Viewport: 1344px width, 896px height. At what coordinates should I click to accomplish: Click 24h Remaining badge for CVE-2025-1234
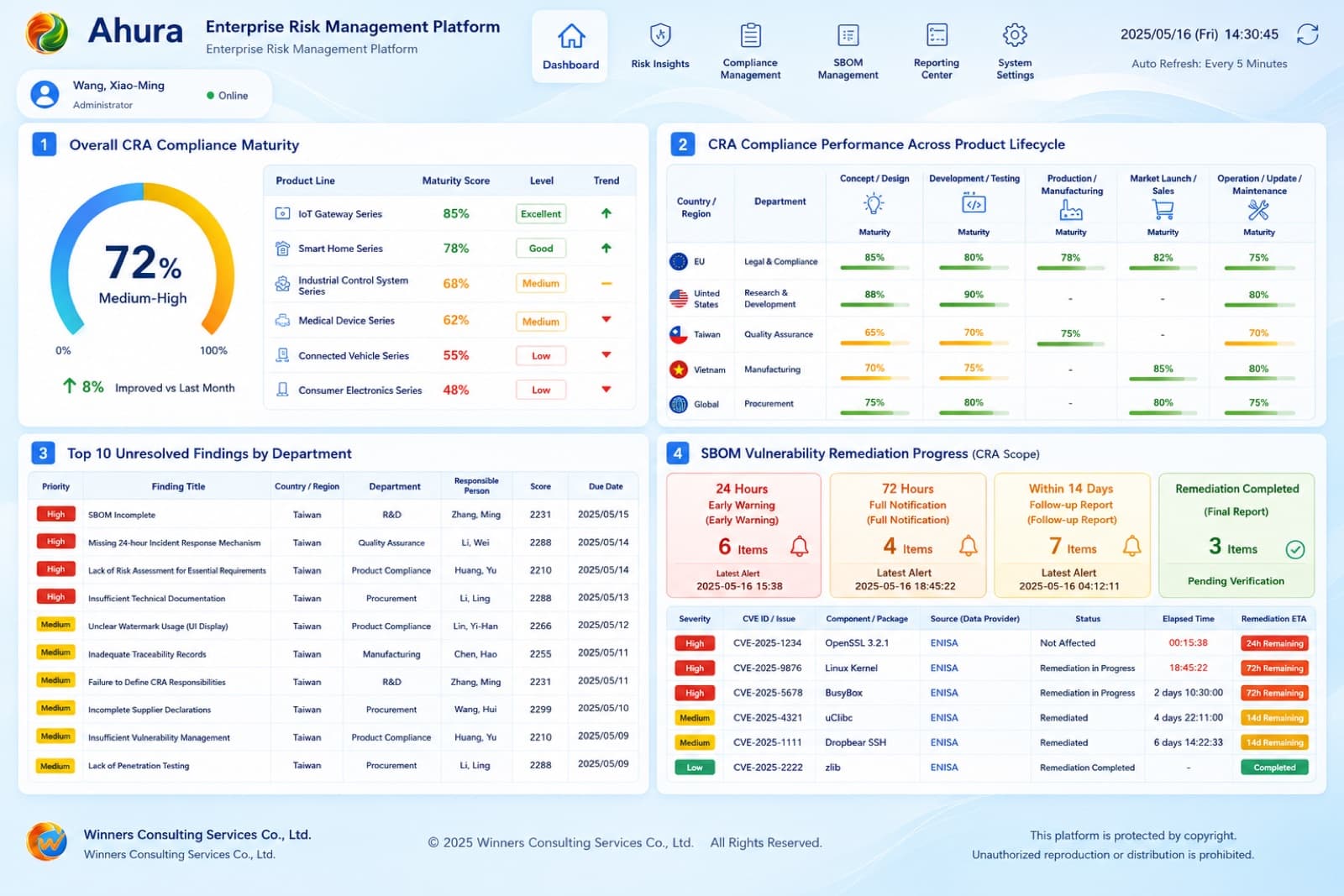(x=1274, y=643)
